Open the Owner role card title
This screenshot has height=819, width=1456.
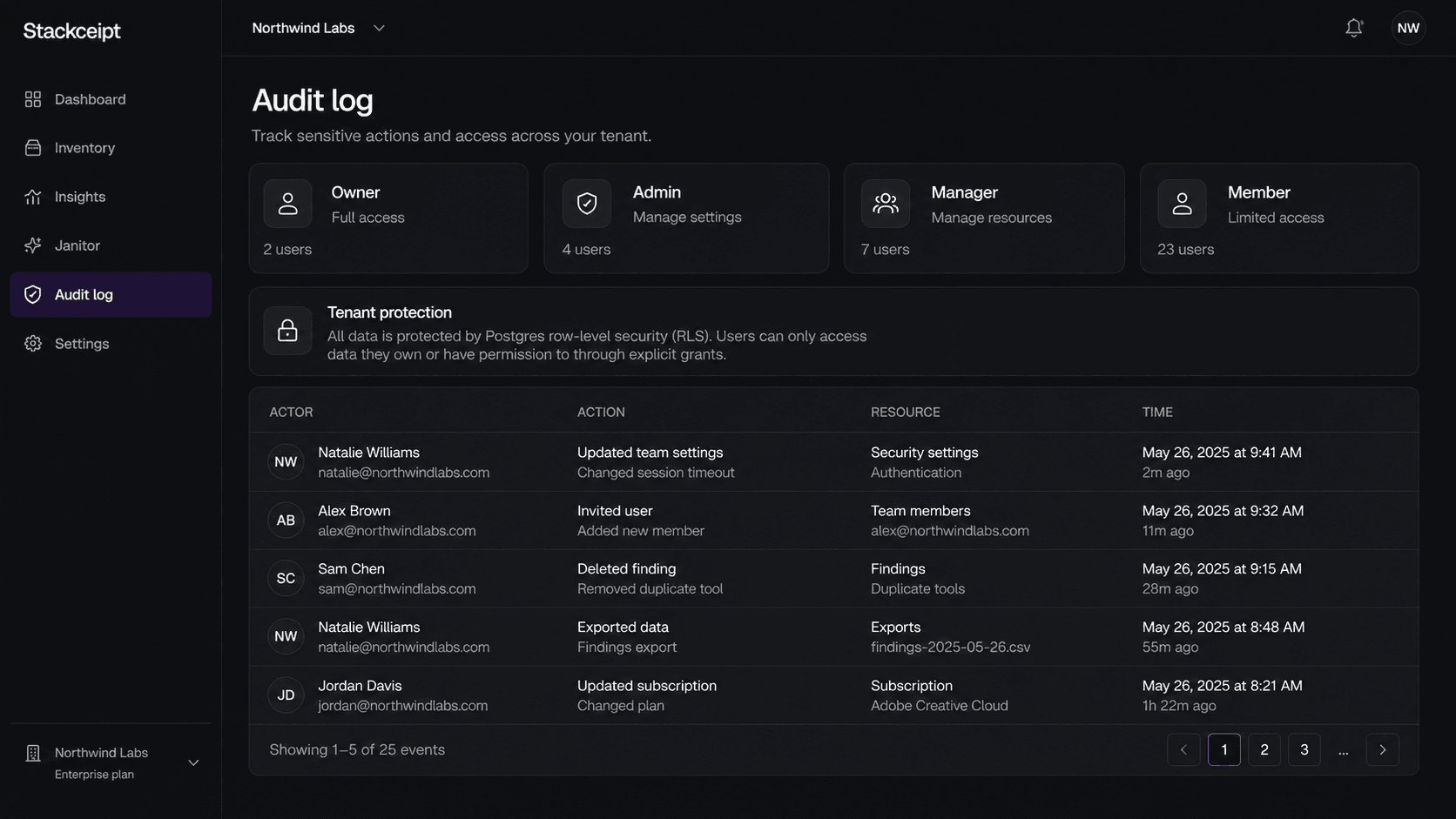point(355,192)
